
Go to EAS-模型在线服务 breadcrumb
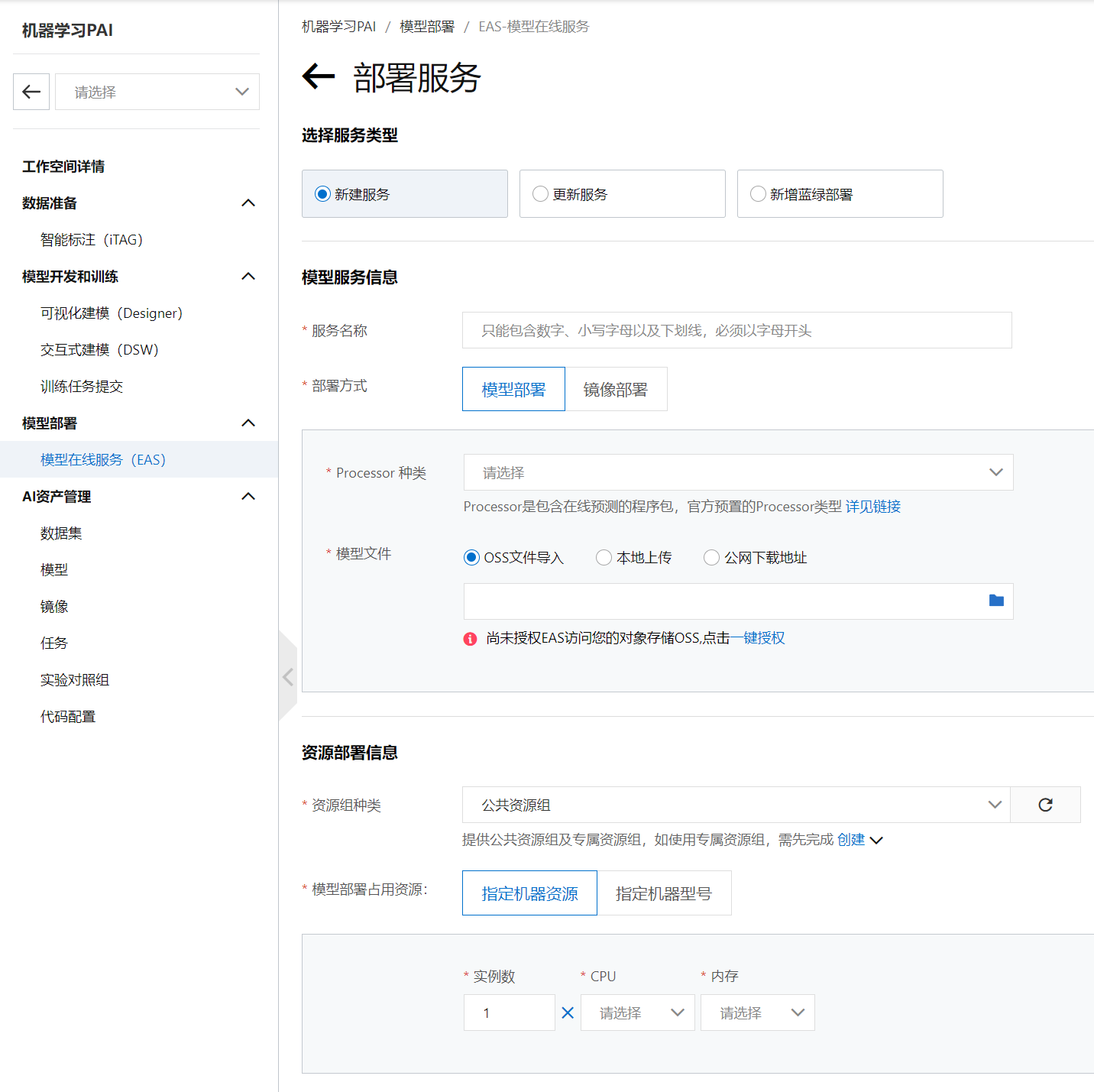pos(534,27)
